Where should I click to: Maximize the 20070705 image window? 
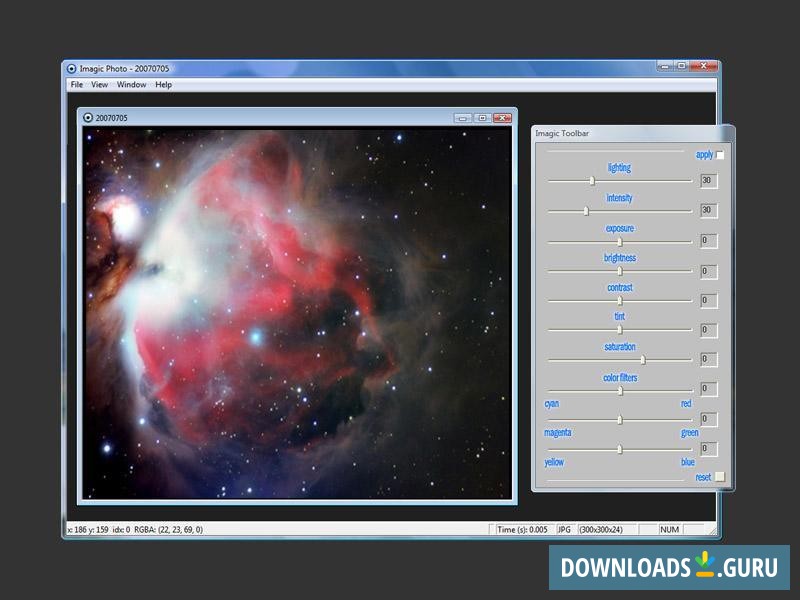[x=482, y=118]
